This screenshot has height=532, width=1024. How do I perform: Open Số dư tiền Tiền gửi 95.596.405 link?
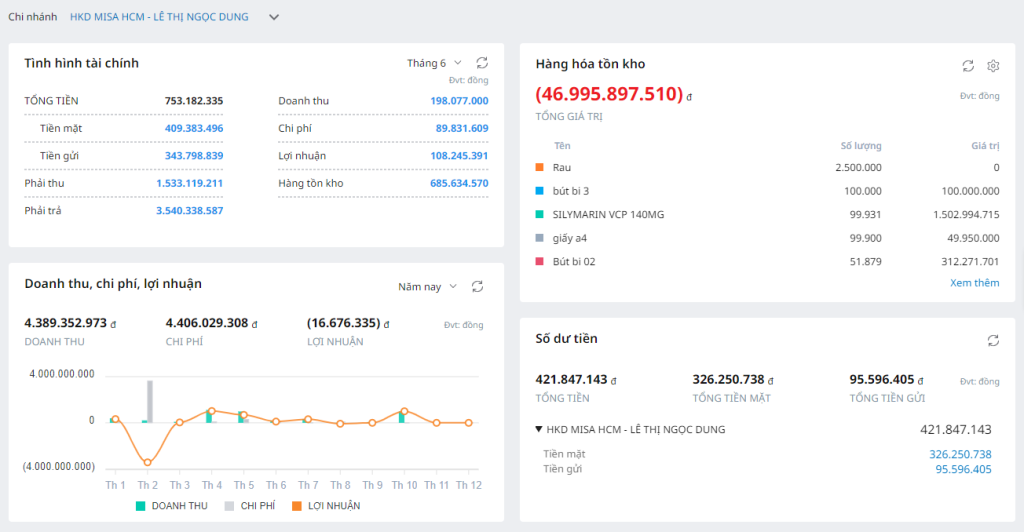pos(963,469)
